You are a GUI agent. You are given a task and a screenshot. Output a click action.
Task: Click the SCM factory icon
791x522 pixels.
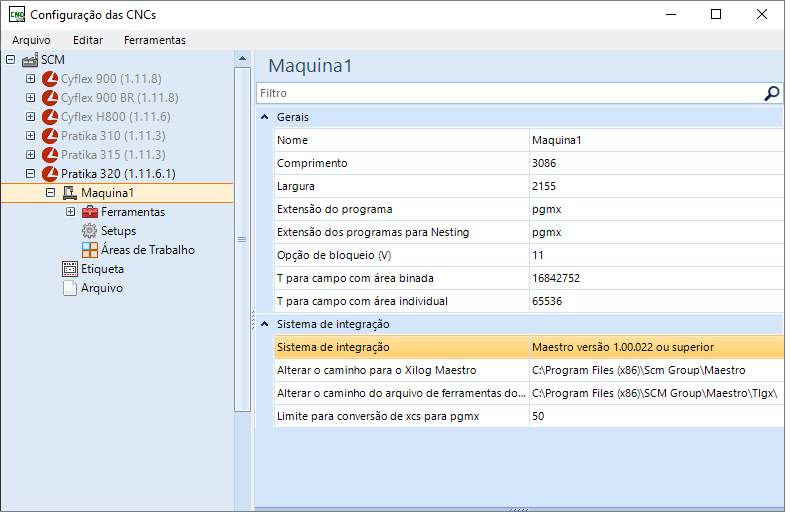pos(30,60)
